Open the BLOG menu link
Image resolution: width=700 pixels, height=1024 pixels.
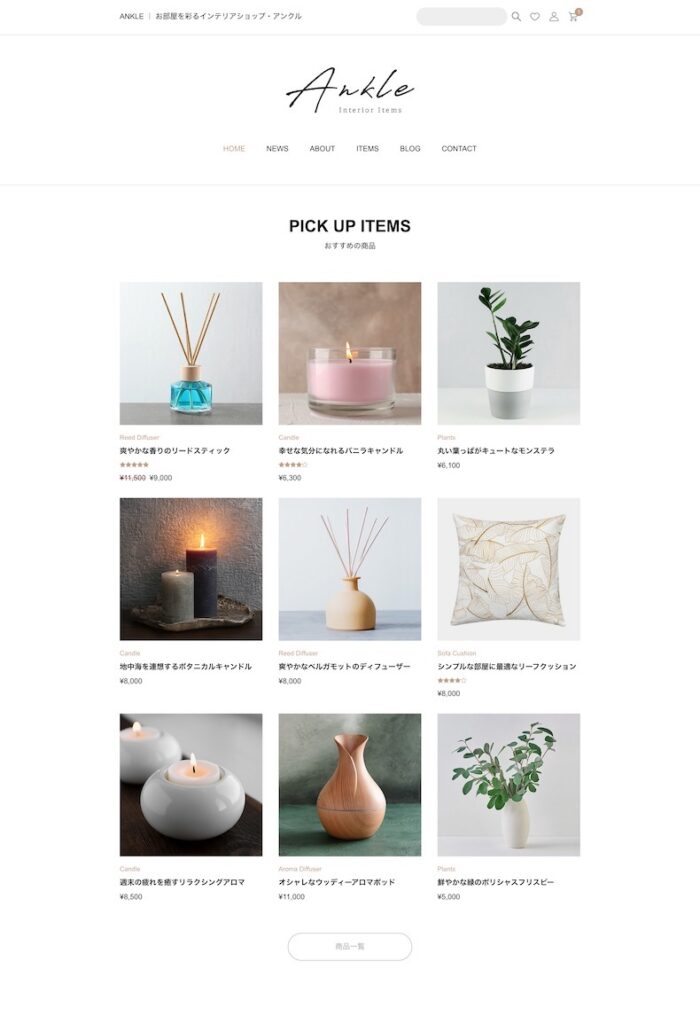click(410, 149)
